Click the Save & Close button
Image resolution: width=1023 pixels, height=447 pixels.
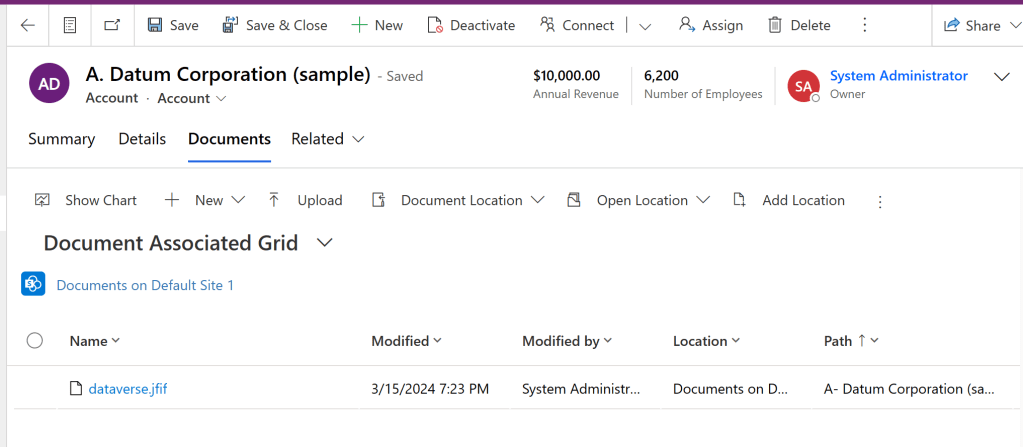tap(275, 25)
